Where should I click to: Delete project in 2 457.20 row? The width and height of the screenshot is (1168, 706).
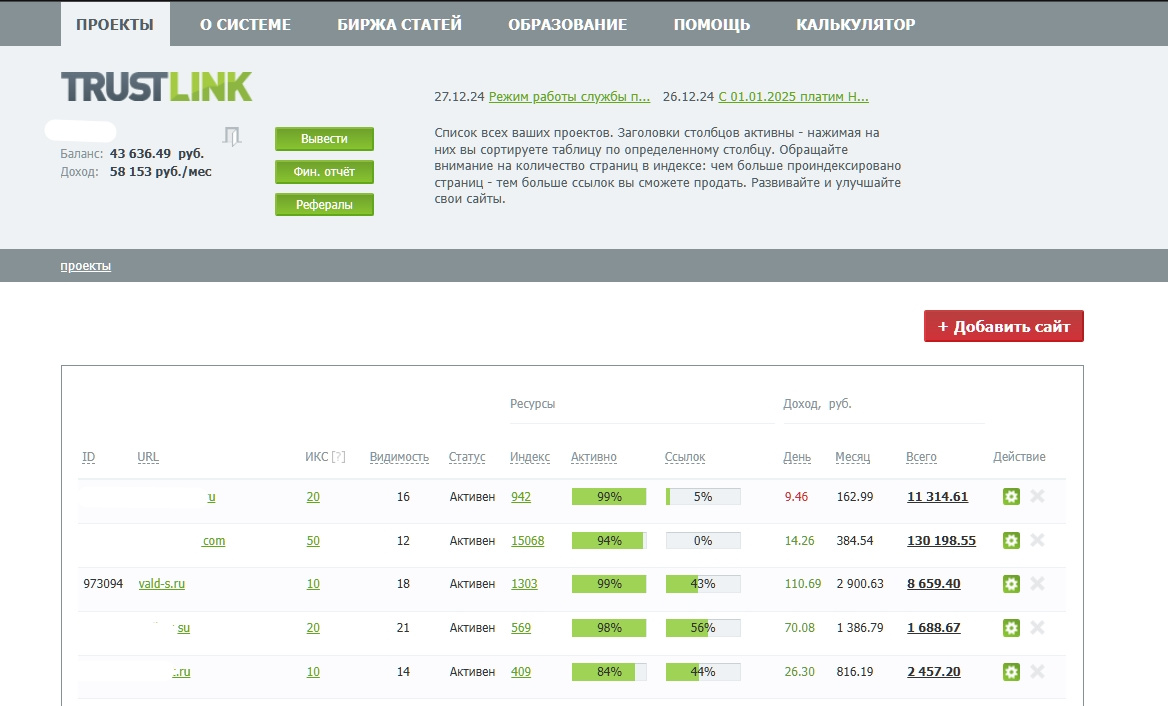click(1037, 671)
